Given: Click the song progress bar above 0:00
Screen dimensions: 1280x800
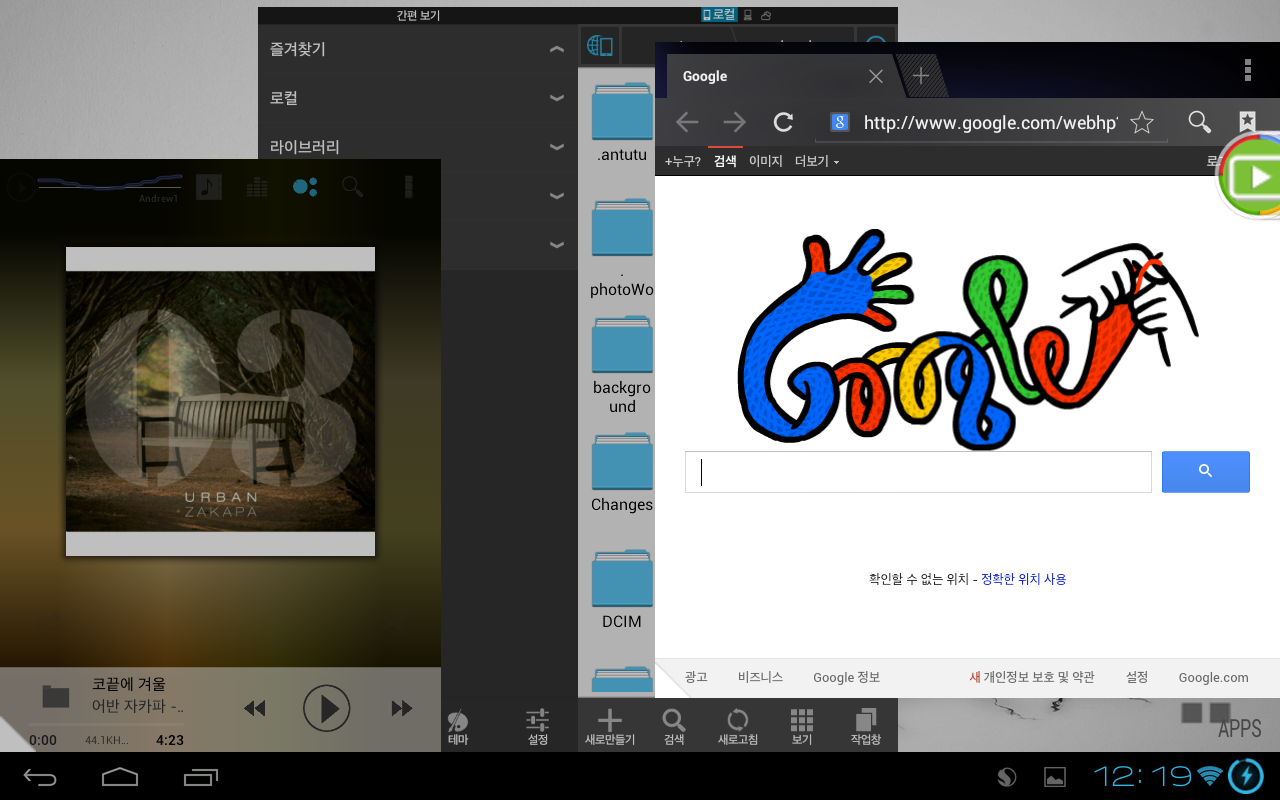Looking at the screenshot, I should [x=106, y=725].
